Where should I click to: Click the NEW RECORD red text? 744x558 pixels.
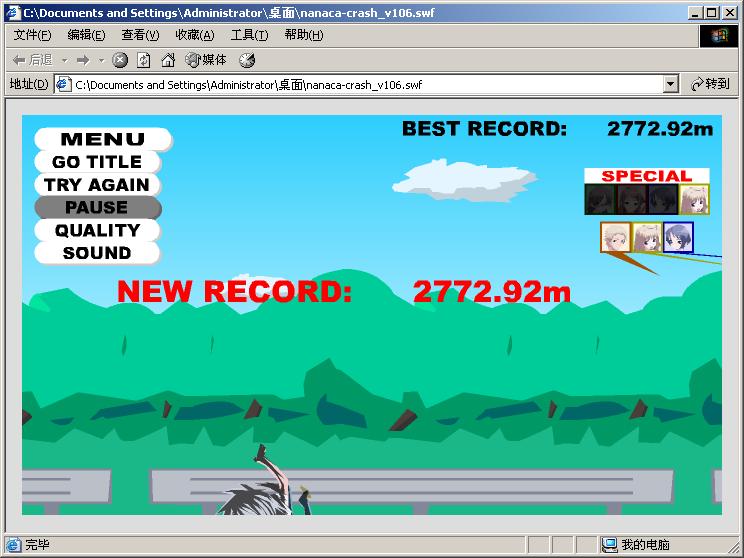[234, 291]
